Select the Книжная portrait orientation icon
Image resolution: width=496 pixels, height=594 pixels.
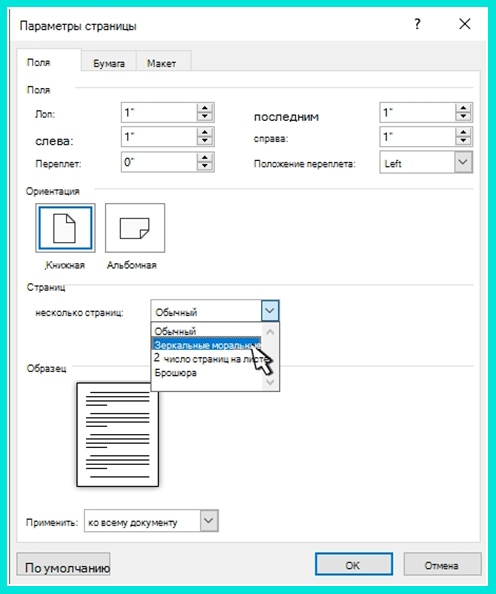point(65,228)
